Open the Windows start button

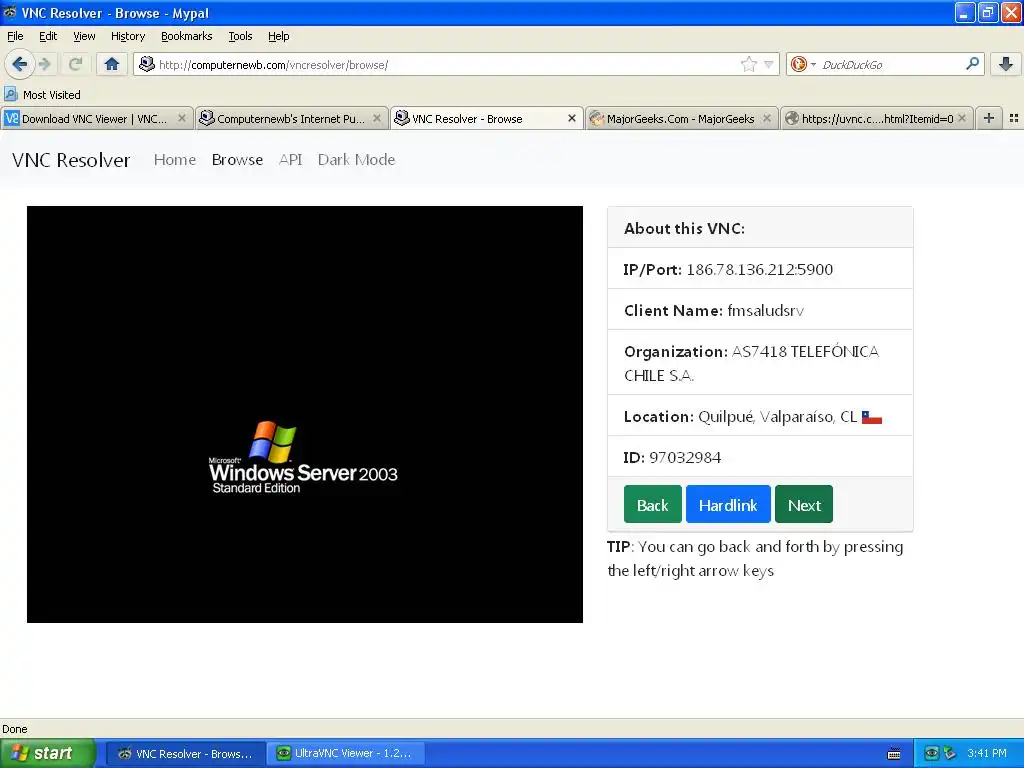[48, 753]
